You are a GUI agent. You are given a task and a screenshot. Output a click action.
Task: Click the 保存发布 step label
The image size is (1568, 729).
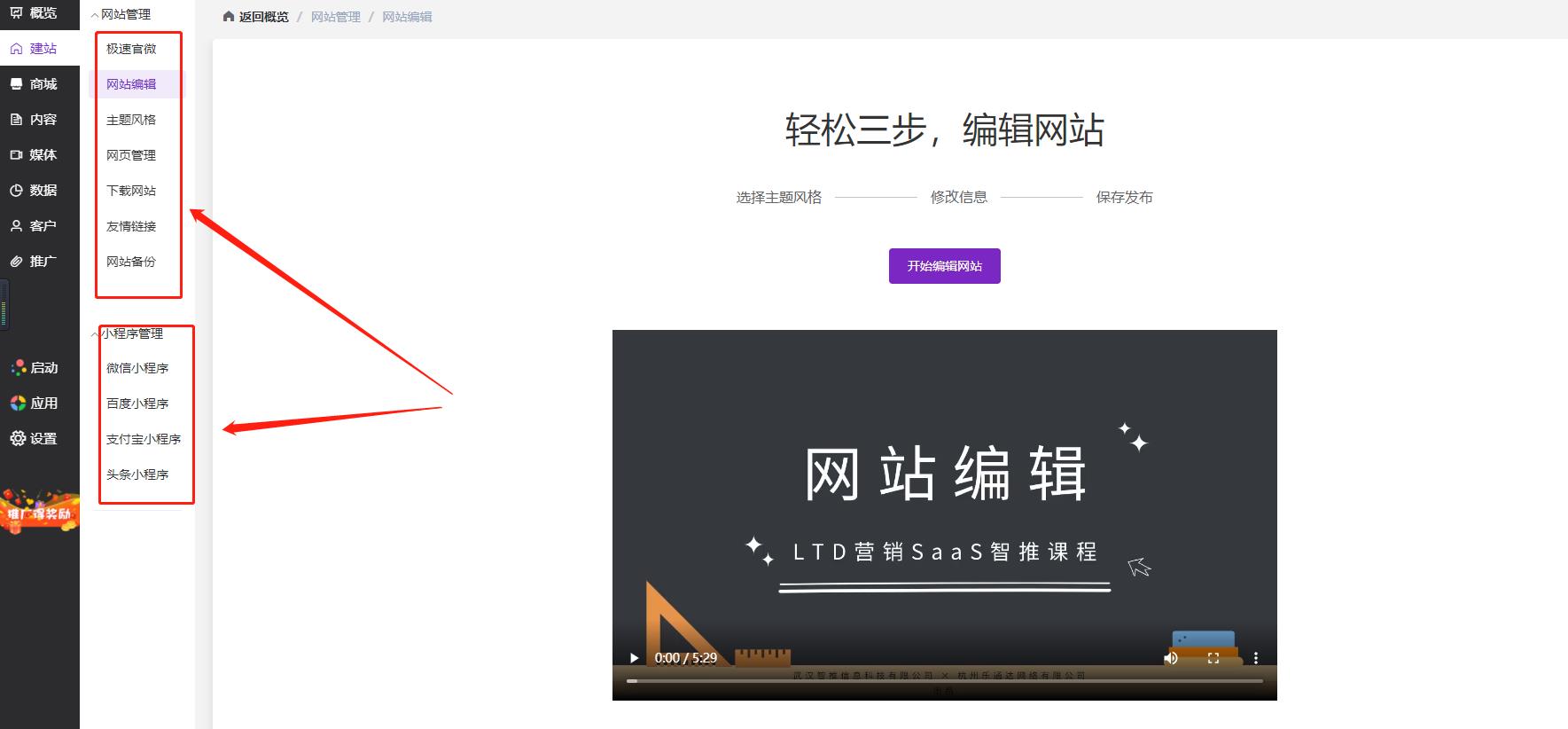coord(1125,197)
